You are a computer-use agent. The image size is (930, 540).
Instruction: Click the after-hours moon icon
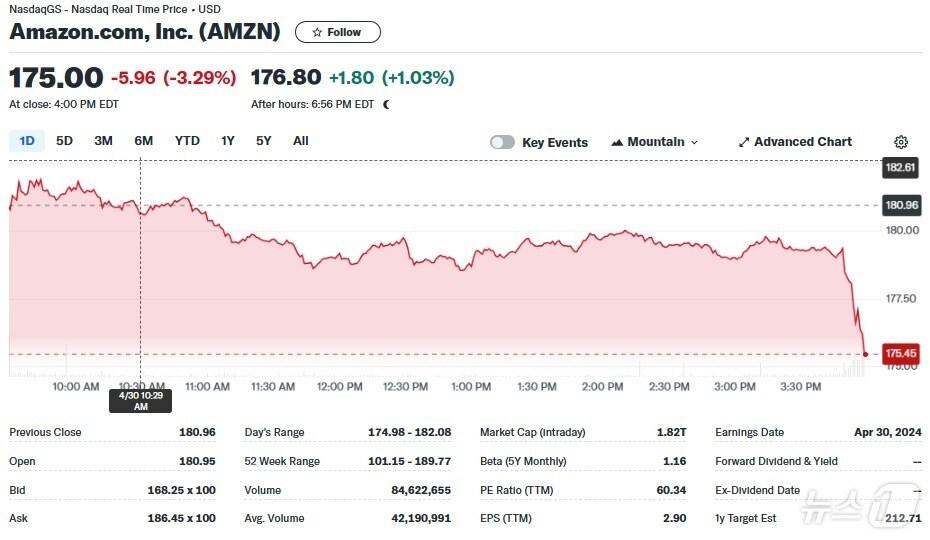[x=387, y=104]
